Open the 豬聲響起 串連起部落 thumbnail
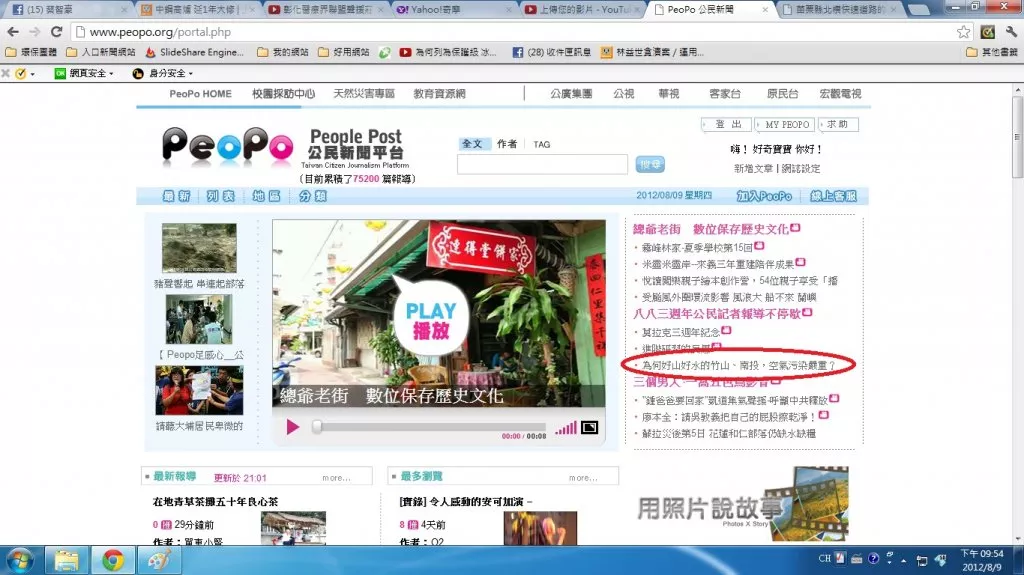This screenshot has height=575, width=1024. (x=199, y=248)
